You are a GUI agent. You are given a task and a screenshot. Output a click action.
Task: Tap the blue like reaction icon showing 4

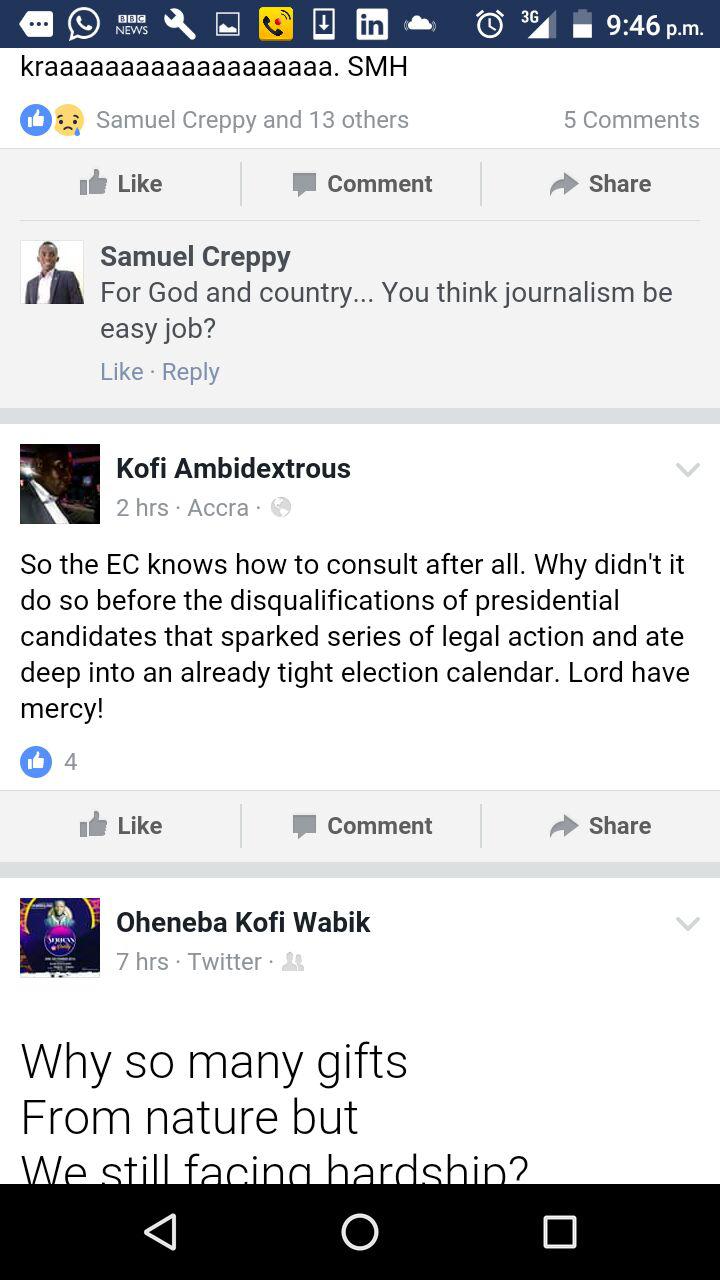point(36,762)
